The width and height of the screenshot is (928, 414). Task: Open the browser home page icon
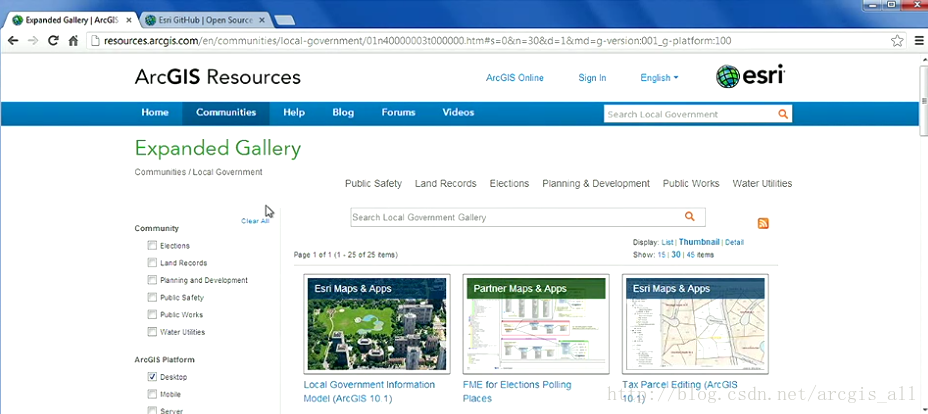pyautogui.click(x=73, y=41)
